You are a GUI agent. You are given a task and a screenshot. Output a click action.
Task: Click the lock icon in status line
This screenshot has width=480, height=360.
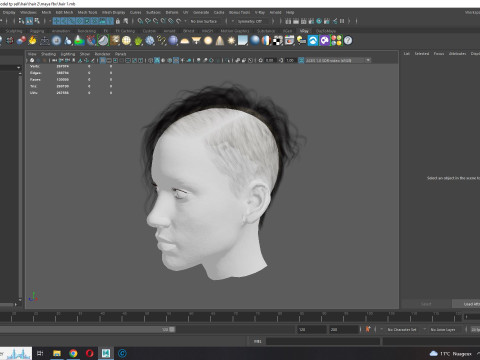118,21
